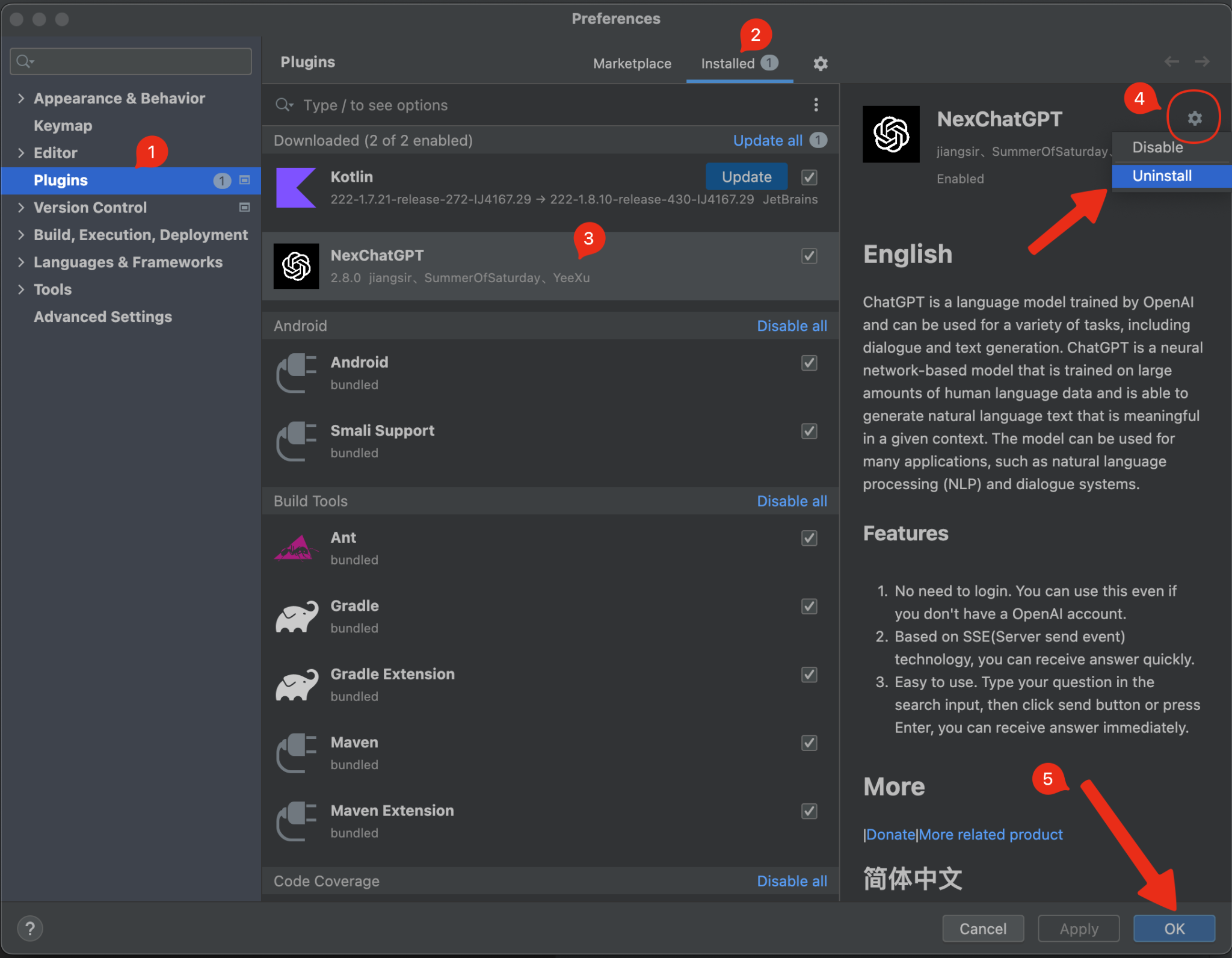Uncheck the Smali Support checkbox
This screenshot has height=958, width=1232.
pyautogui.click(x=809, y=431)
